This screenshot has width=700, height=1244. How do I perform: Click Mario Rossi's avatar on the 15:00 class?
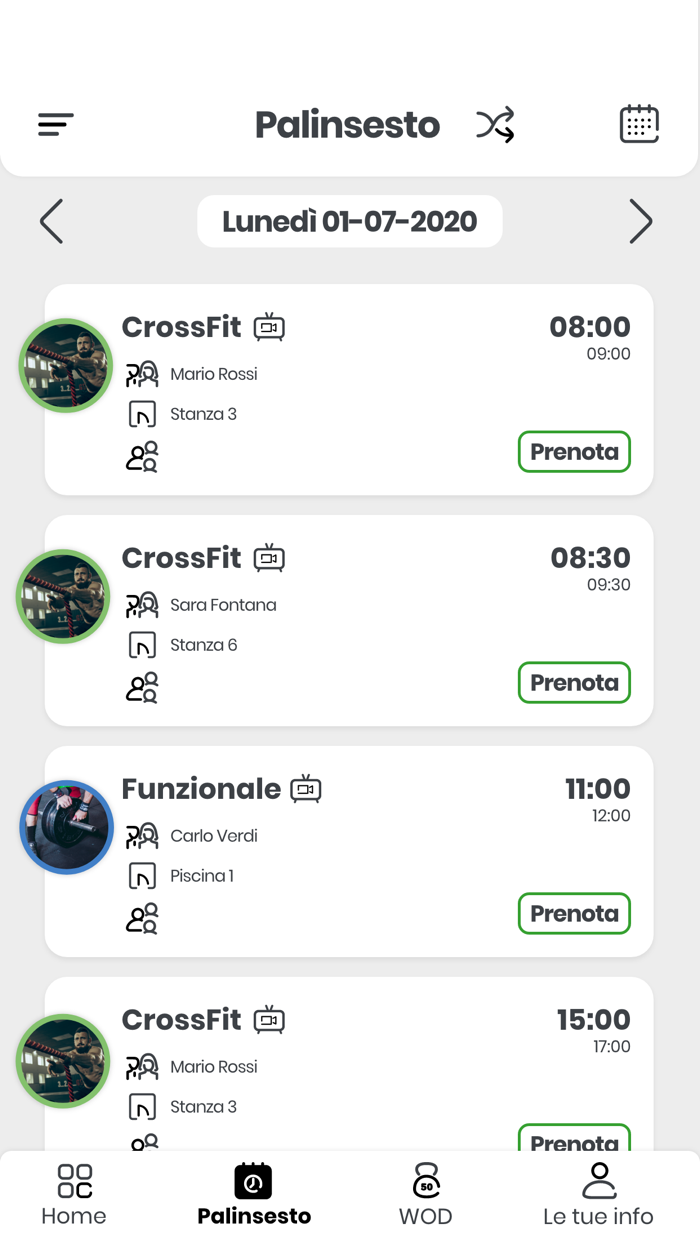pyautogui.click(x=64, y=1062)
